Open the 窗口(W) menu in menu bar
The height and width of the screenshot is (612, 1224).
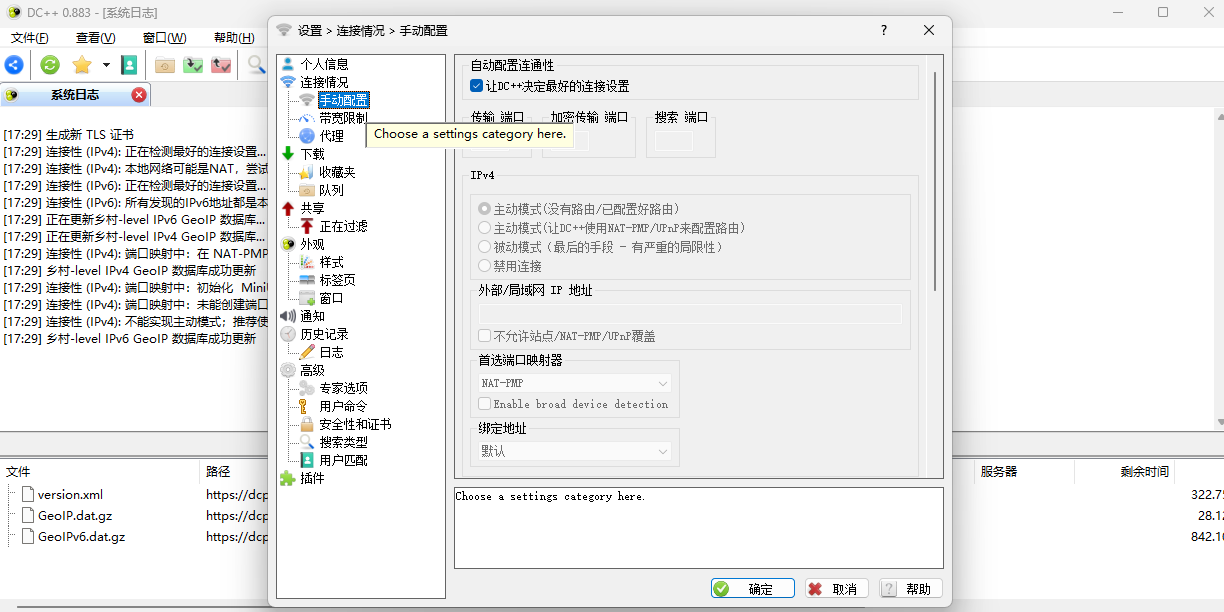coord(164,38)
